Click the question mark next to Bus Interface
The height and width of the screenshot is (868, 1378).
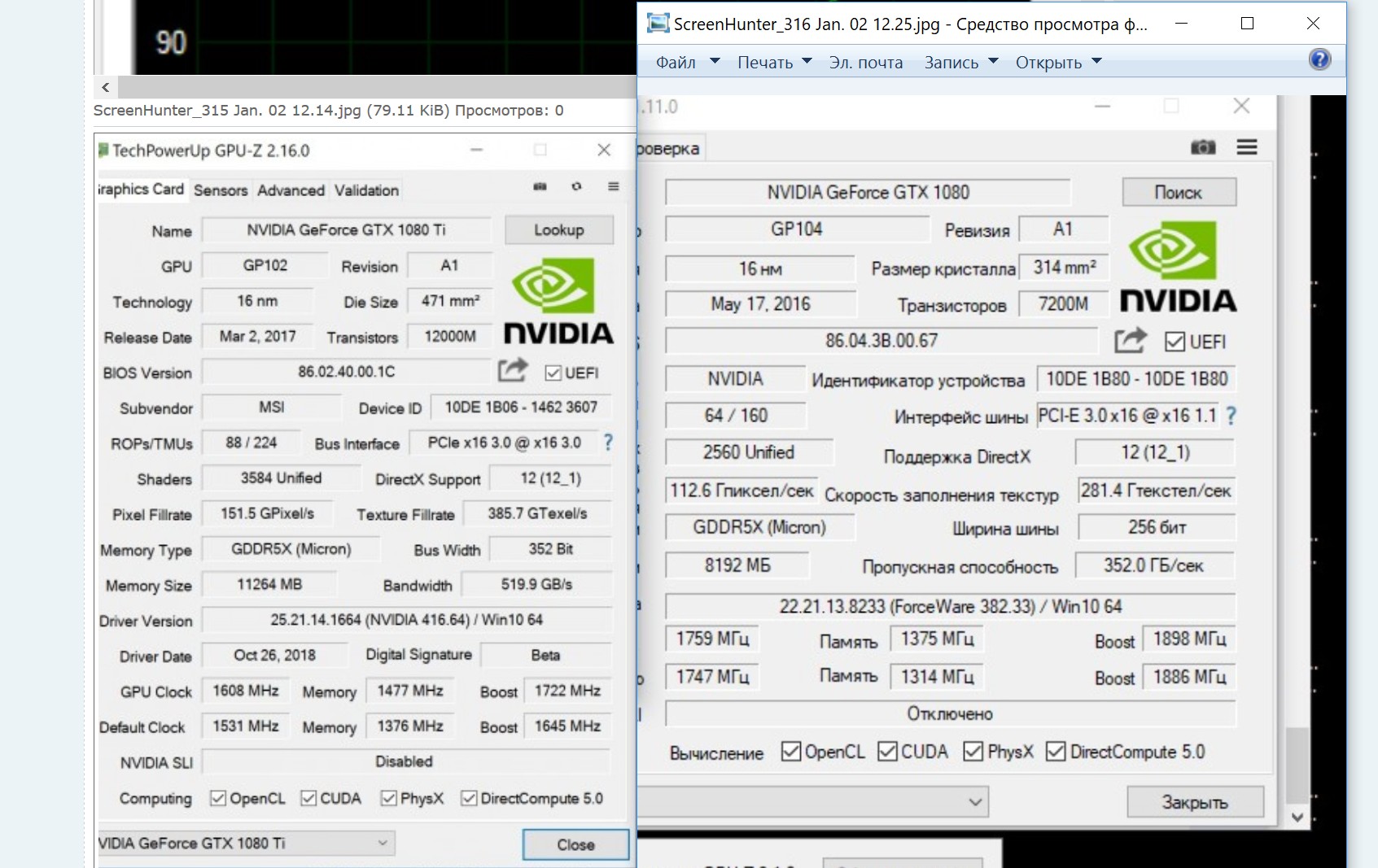pyautogui.click(x=608, y=443)
